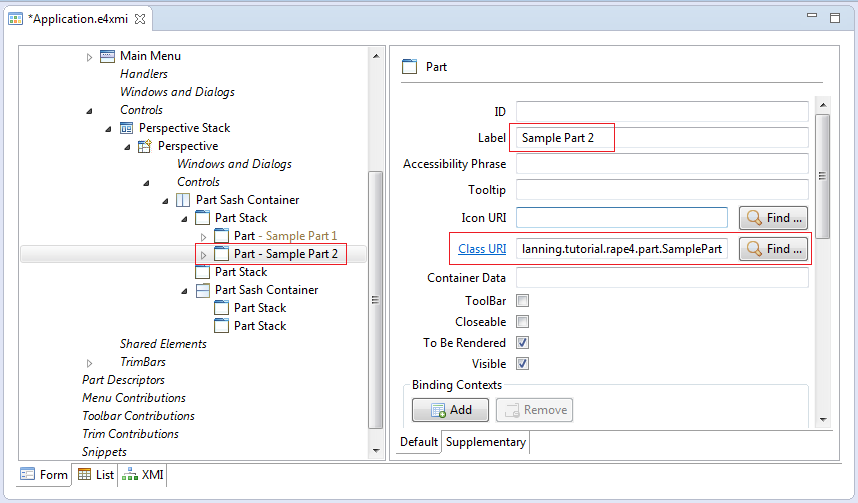Click the Sample Part 1 part icon
Screen dimensions: 858x503
point(222,236)
